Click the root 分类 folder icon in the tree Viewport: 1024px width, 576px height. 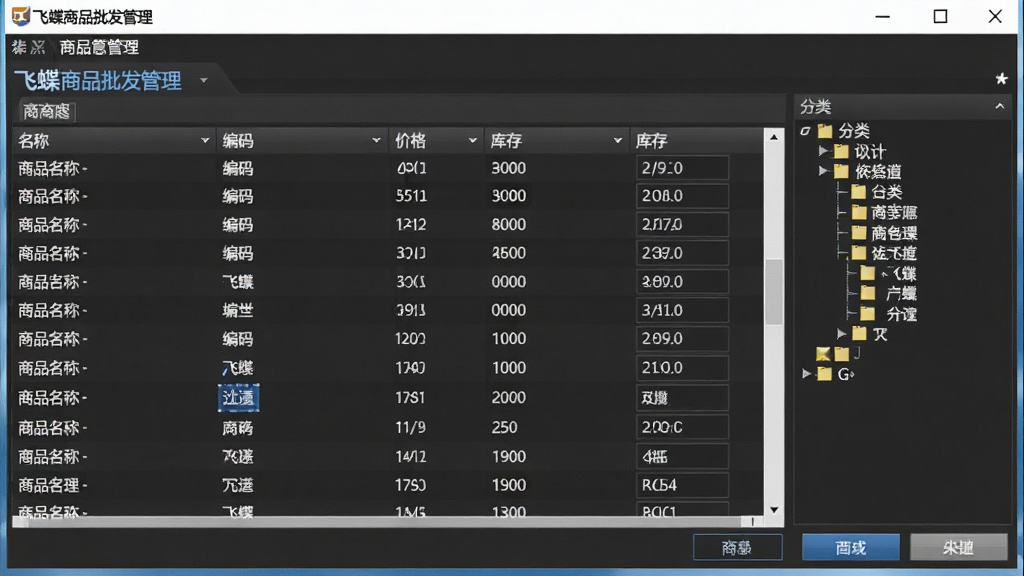click(x=825, y=131)
